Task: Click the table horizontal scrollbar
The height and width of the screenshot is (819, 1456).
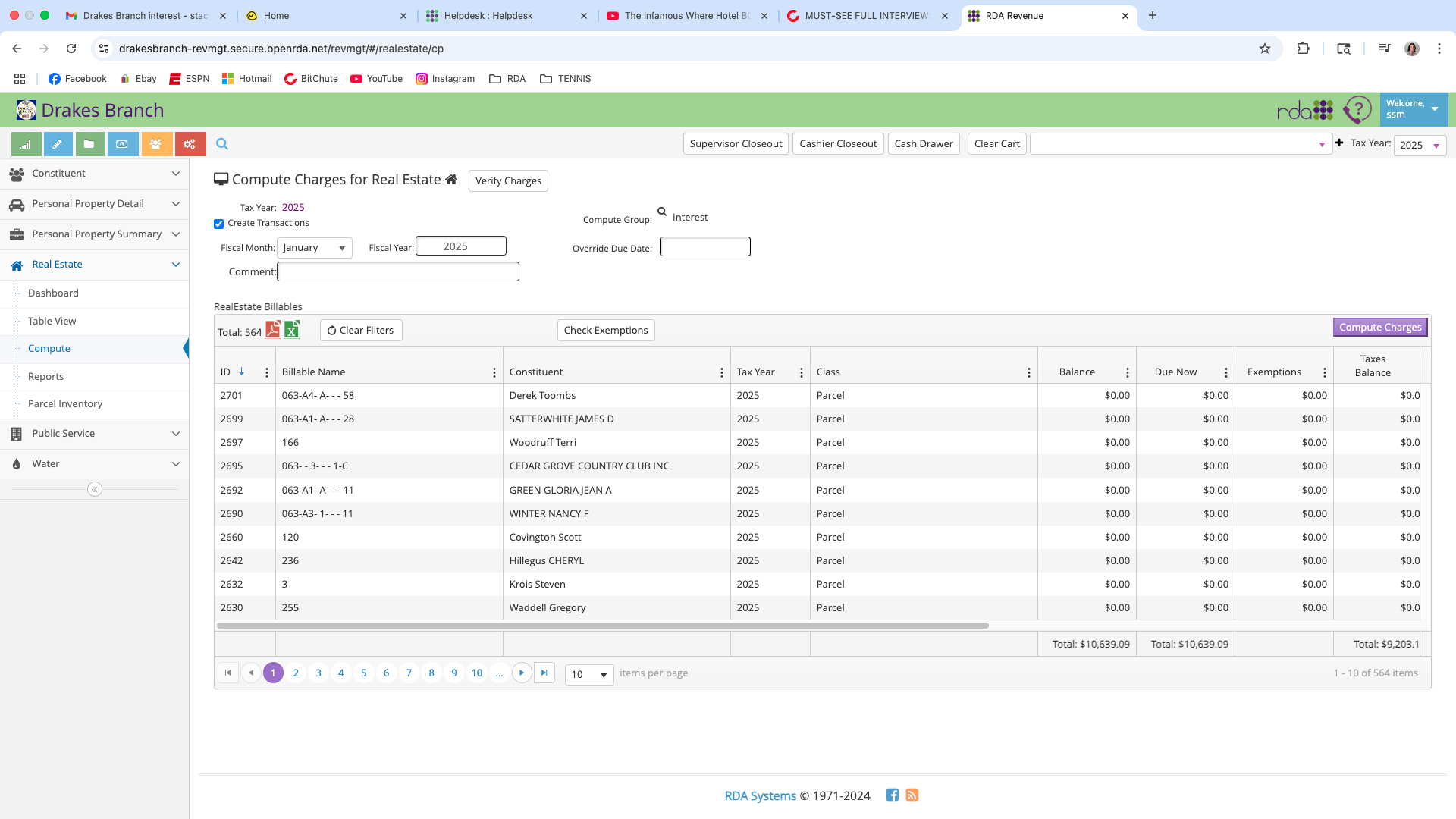Action: click(603, 626)
